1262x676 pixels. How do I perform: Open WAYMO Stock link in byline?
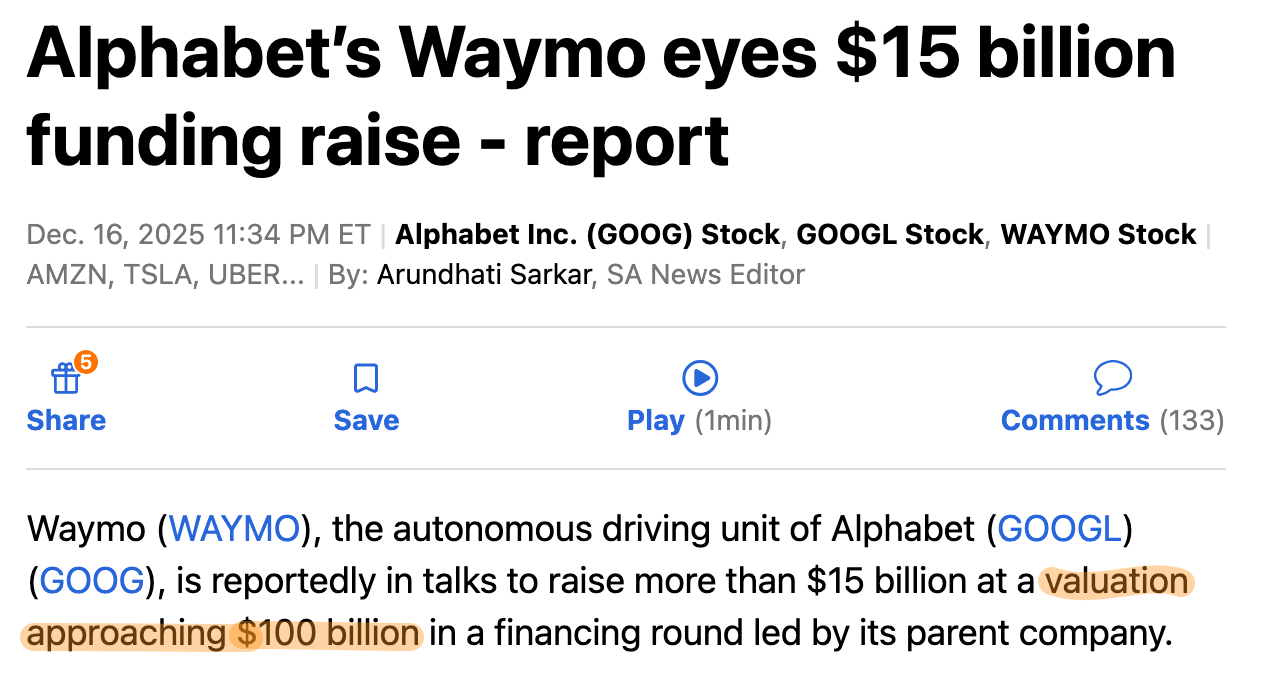(1098, 235)
